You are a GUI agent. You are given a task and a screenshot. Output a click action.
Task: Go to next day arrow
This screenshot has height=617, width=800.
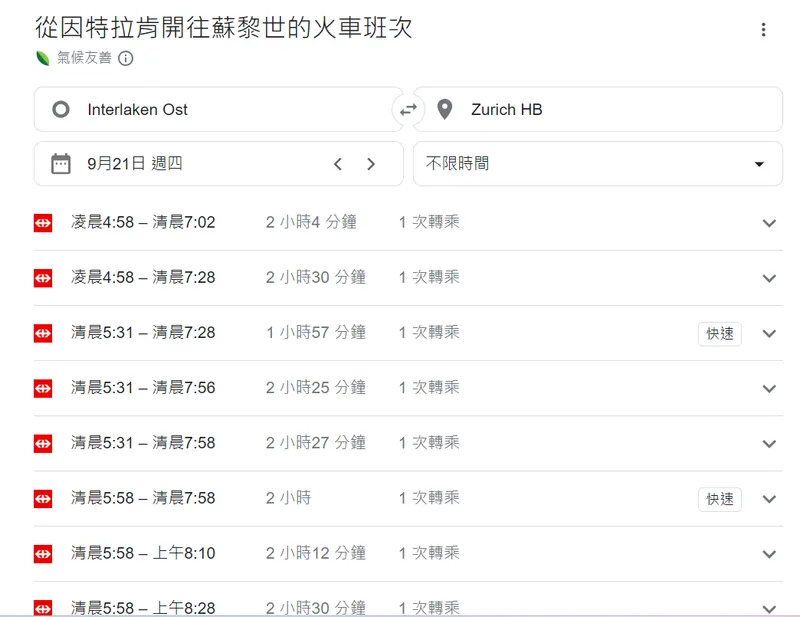[371, 164]
